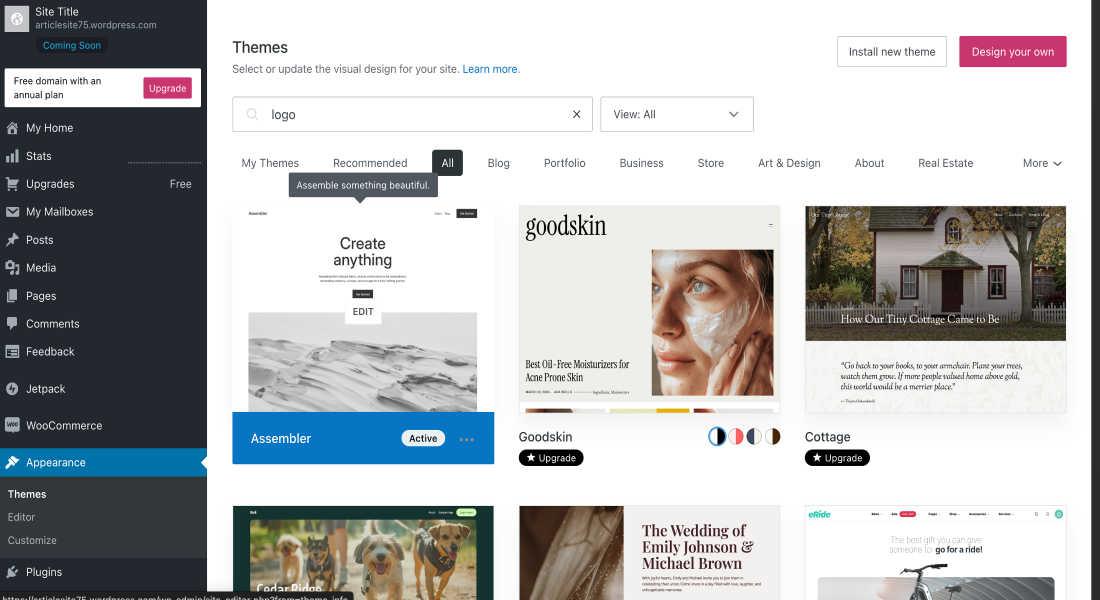Screen dimensions: 1100x600
Task: Clear the logo search with the X
Action: (x=576, y=114)
